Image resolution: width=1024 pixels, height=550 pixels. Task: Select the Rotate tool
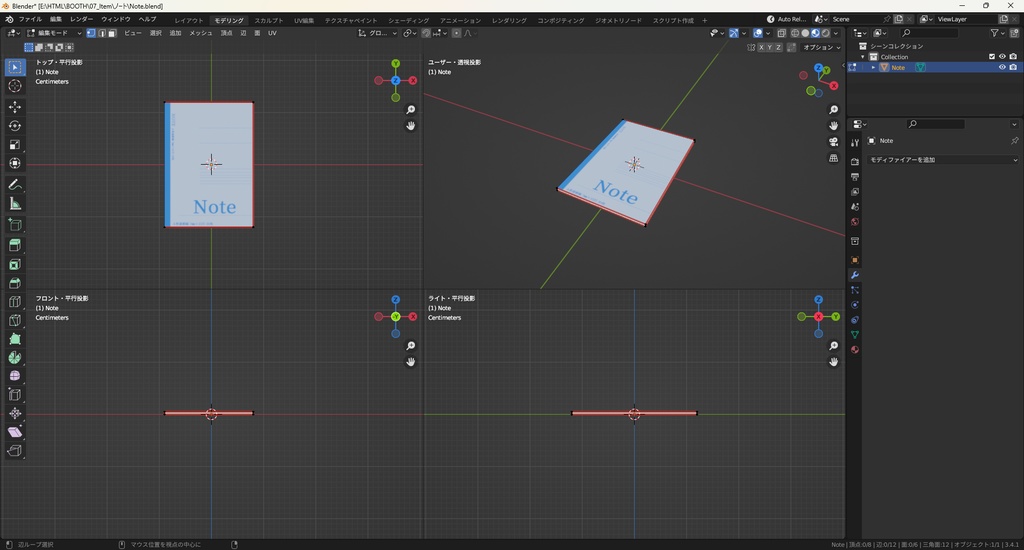tap(15, 125)
